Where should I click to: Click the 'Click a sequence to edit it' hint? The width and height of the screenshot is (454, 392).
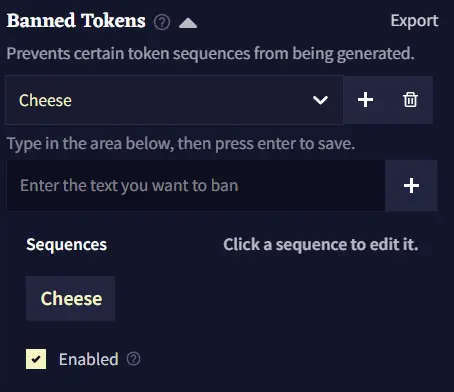321,244
